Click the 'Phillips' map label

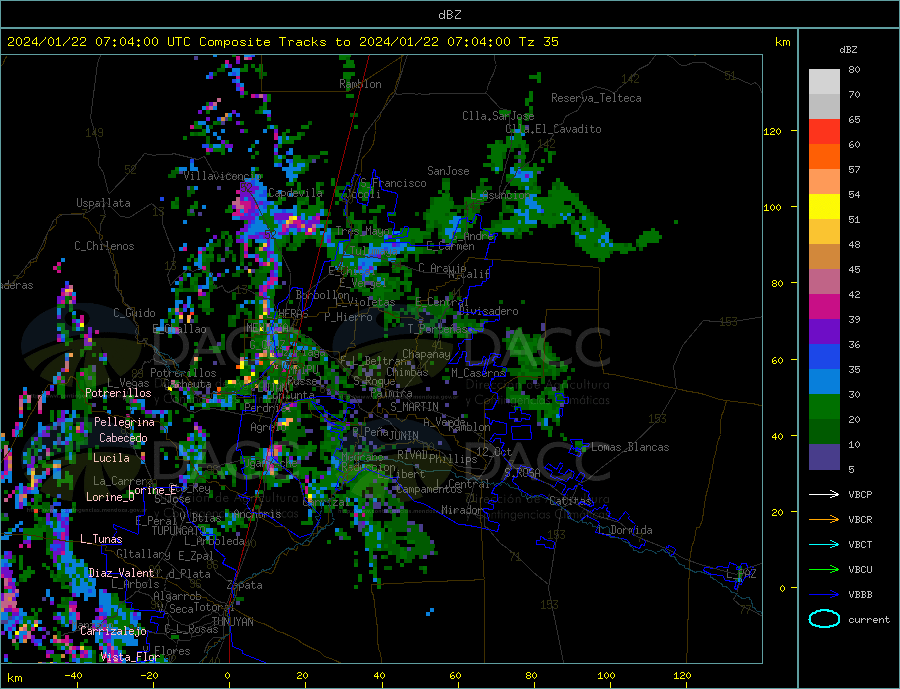(453, 459)
